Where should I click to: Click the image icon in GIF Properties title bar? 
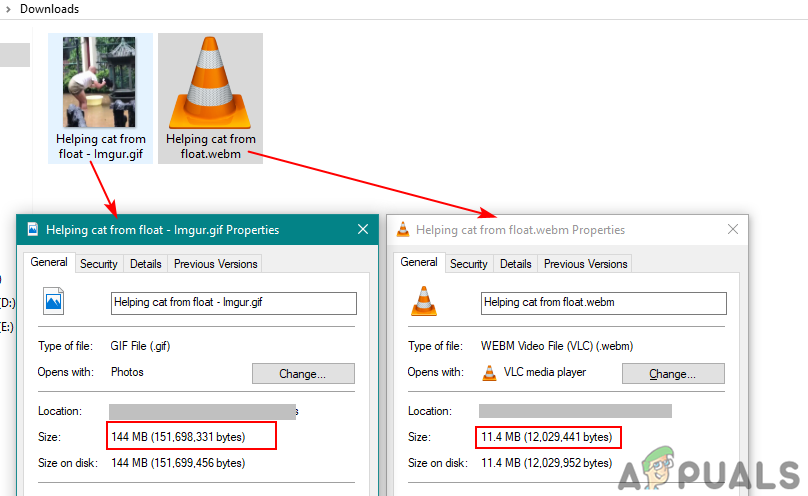point(33,229)
